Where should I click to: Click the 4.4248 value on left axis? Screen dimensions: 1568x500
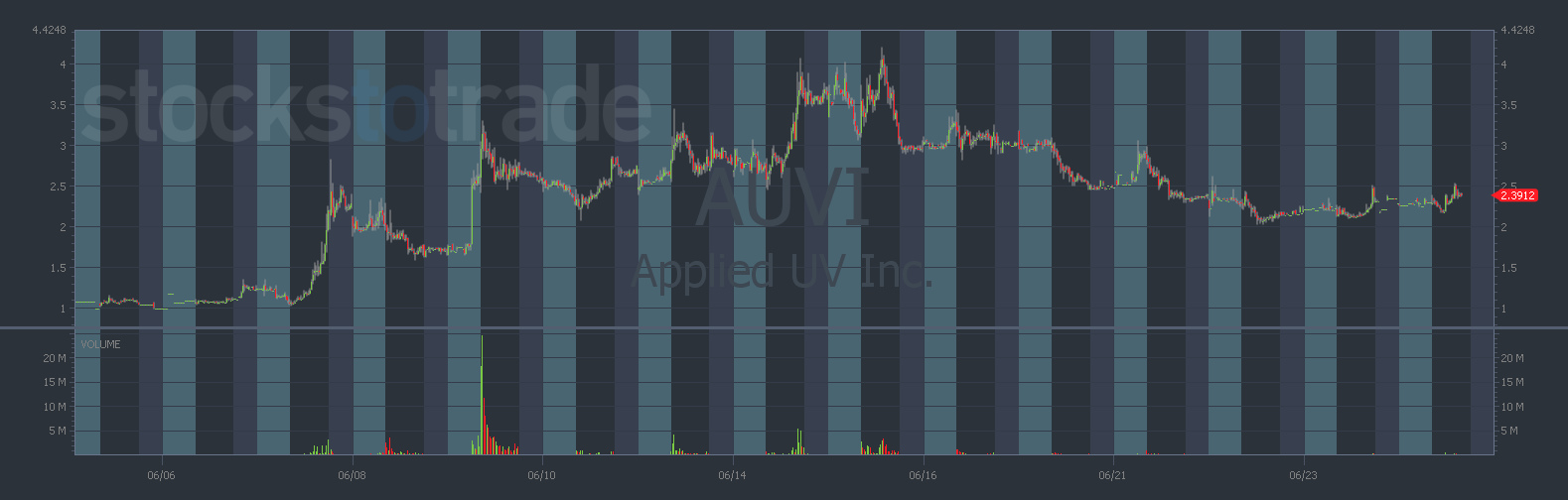pos(49,30)
